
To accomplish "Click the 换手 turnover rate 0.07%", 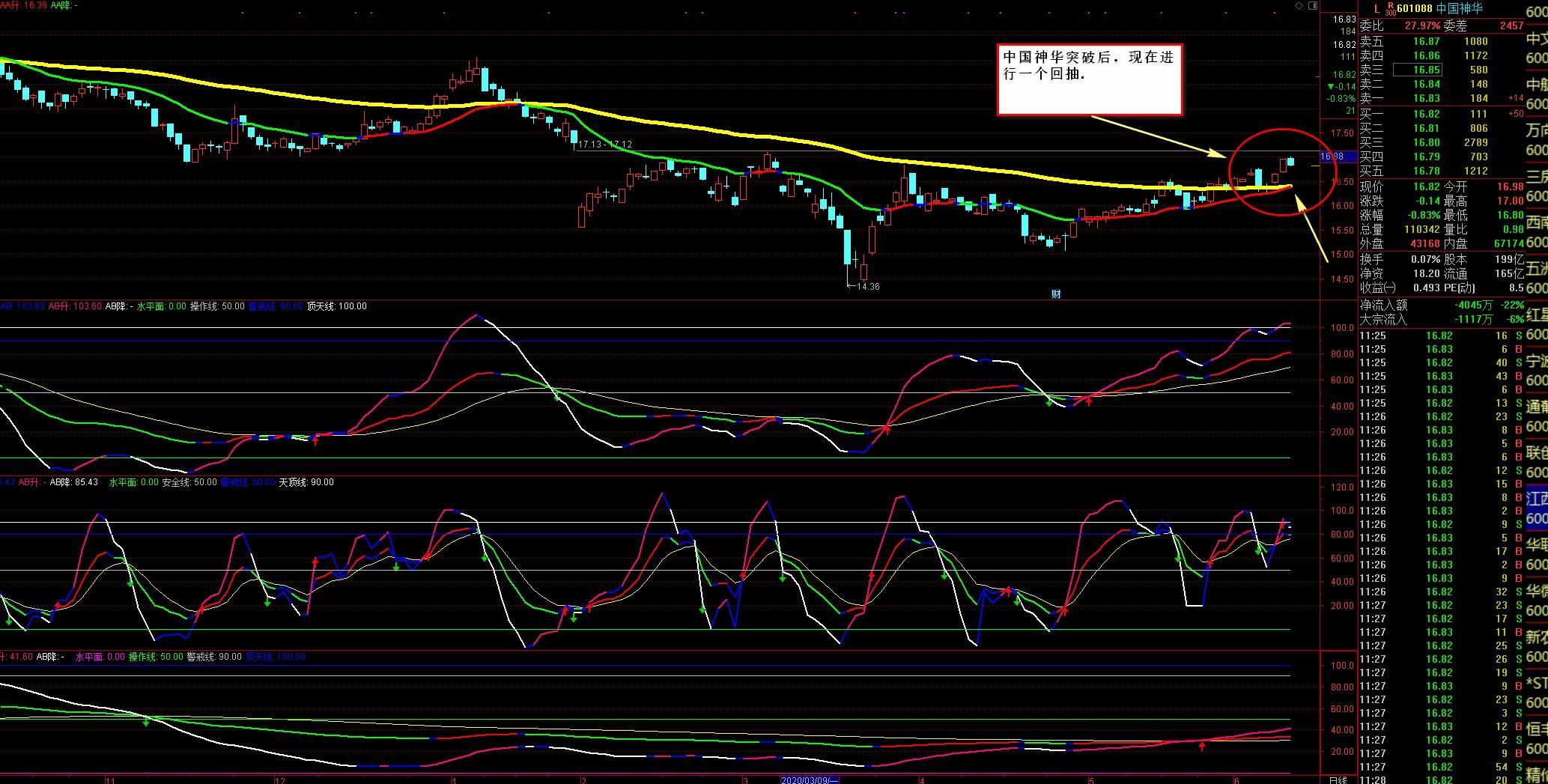I will 1426,259.
